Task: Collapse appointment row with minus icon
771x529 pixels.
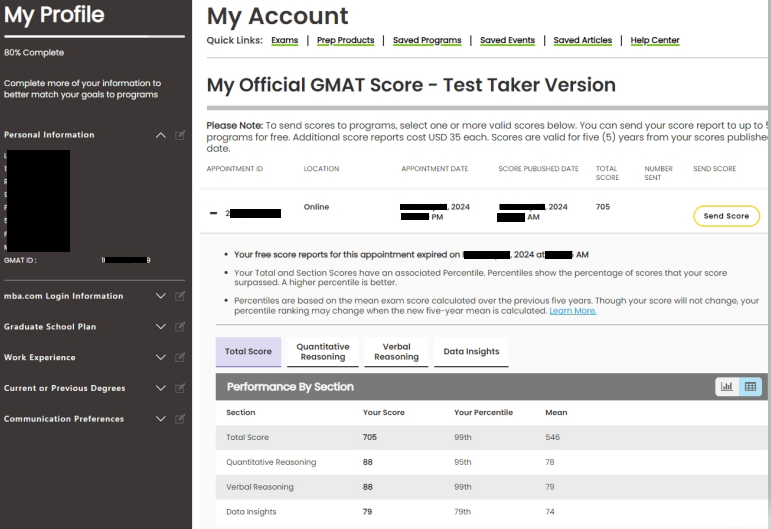Action: (x=213, y=213)
